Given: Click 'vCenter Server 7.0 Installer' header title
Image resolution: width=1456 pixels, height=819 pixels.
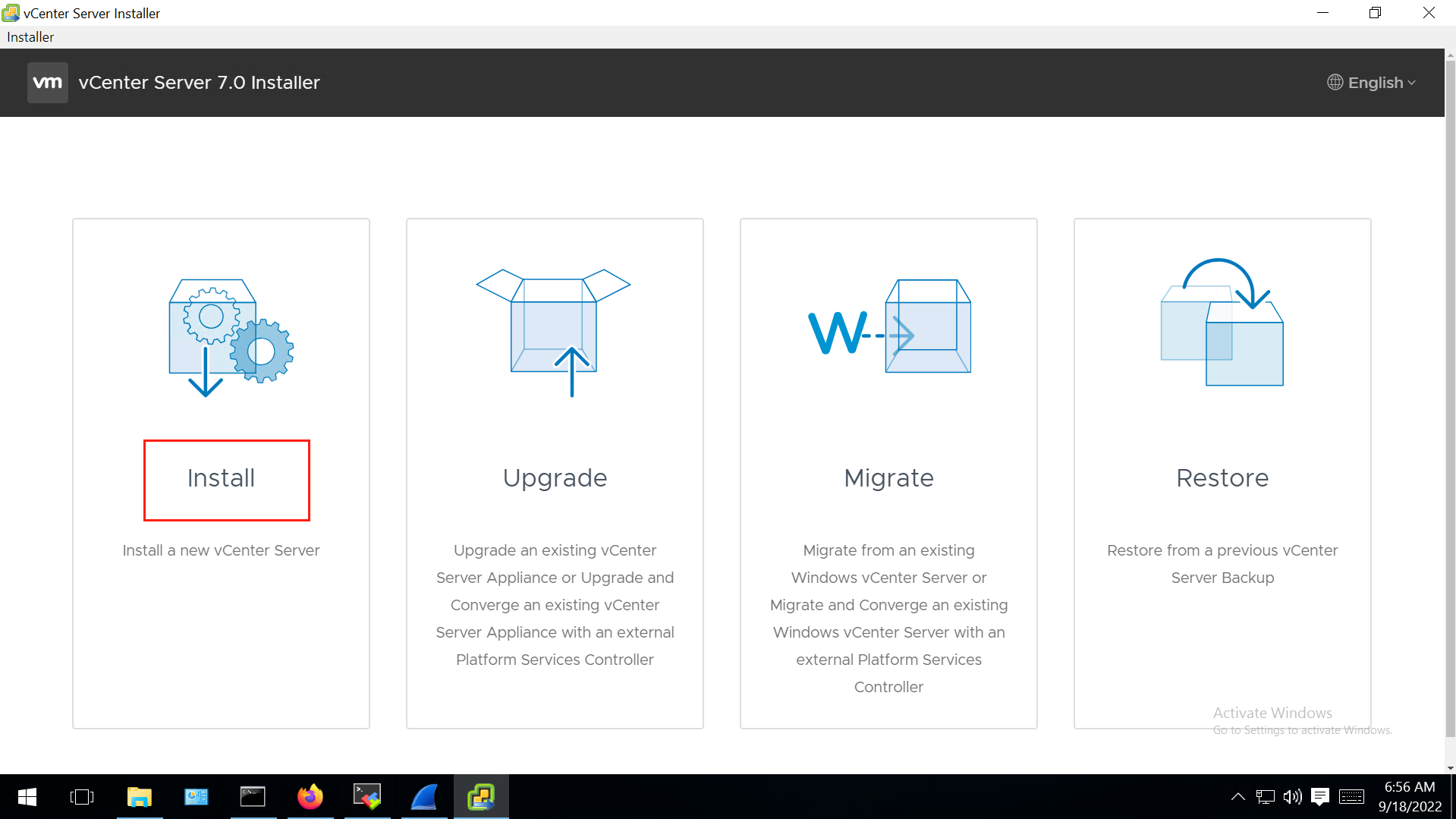Looking at the screenshot, I should [x=200, y=82].
